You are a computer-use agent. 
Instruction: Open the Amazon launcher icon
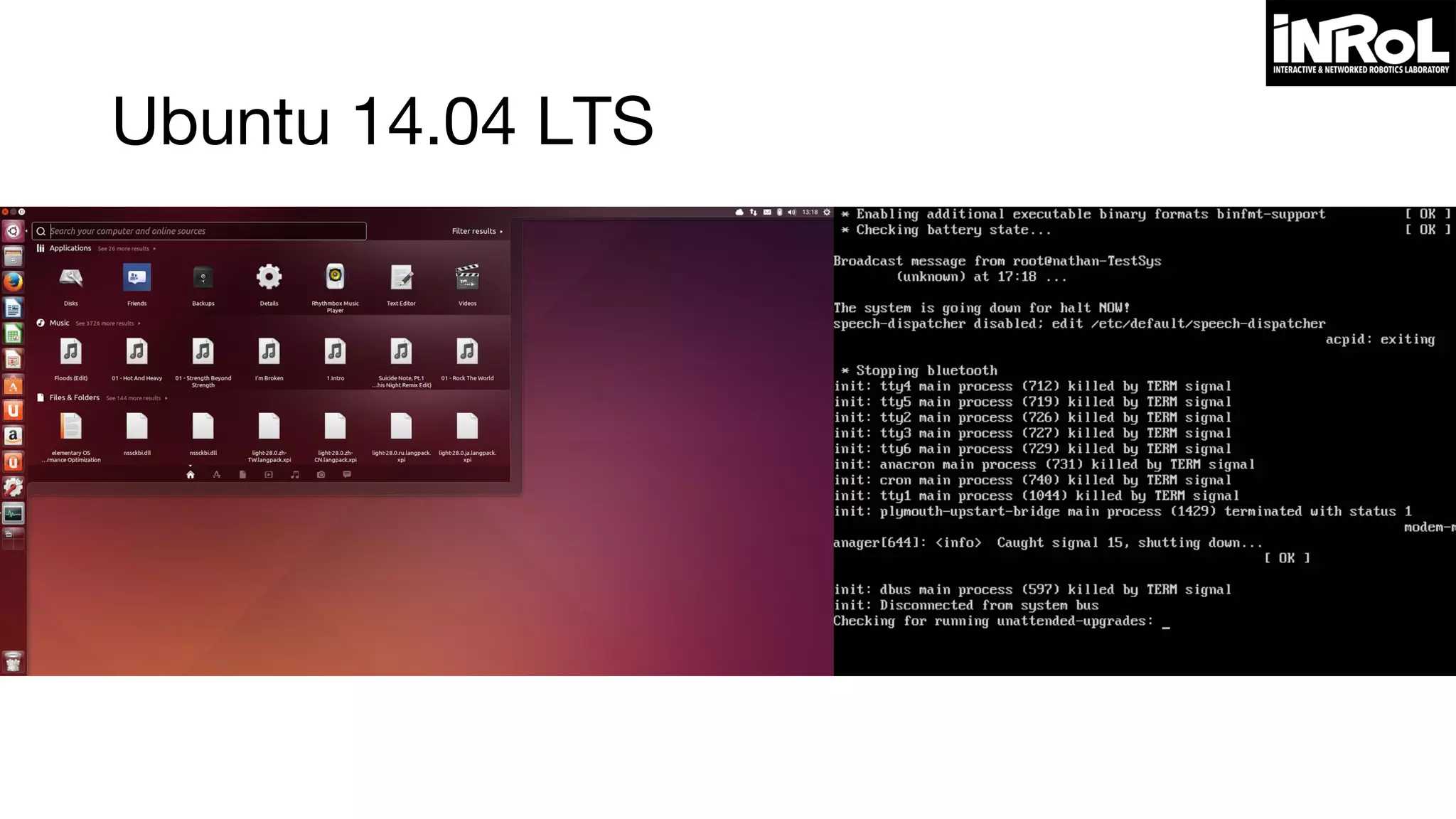pos(13,436)
